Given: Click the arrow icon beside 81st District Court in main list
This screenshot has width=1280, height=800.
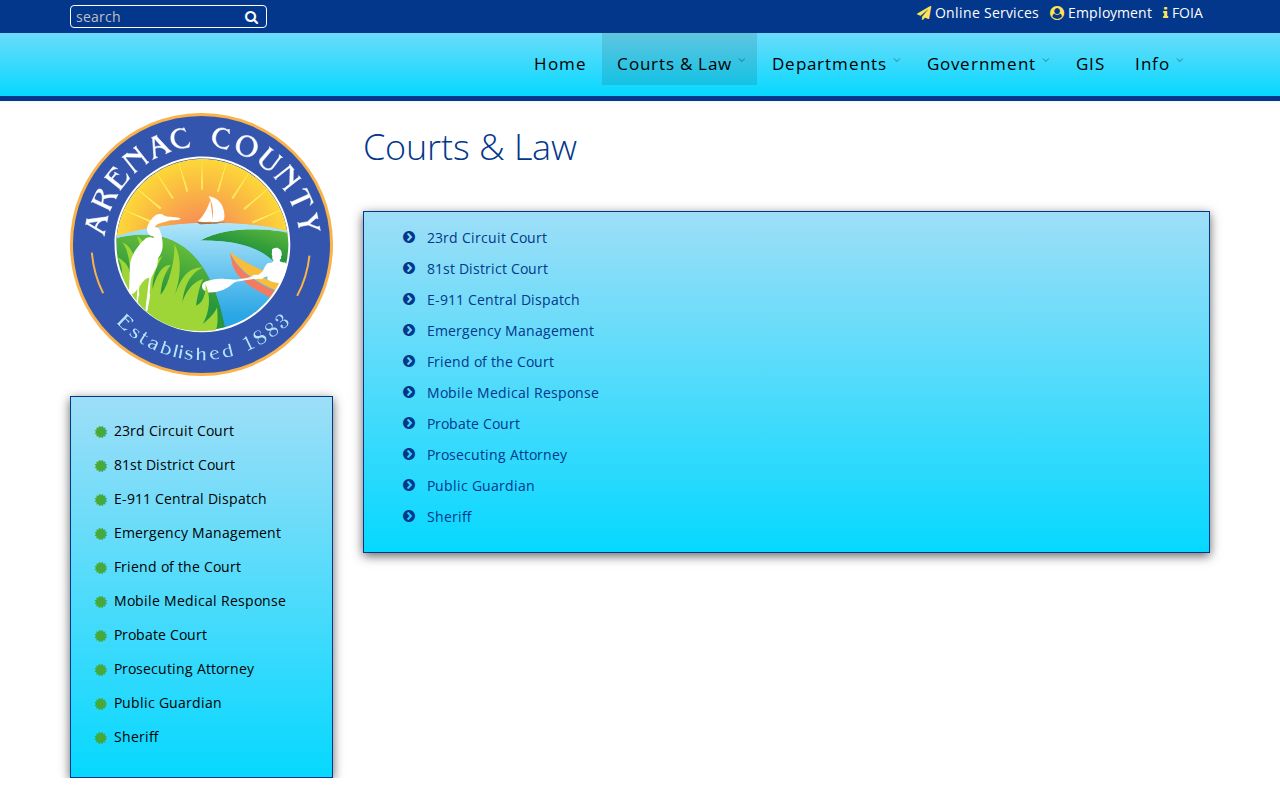Looking at the screenshot, I should pyautogui.click(x=409, y=268).
